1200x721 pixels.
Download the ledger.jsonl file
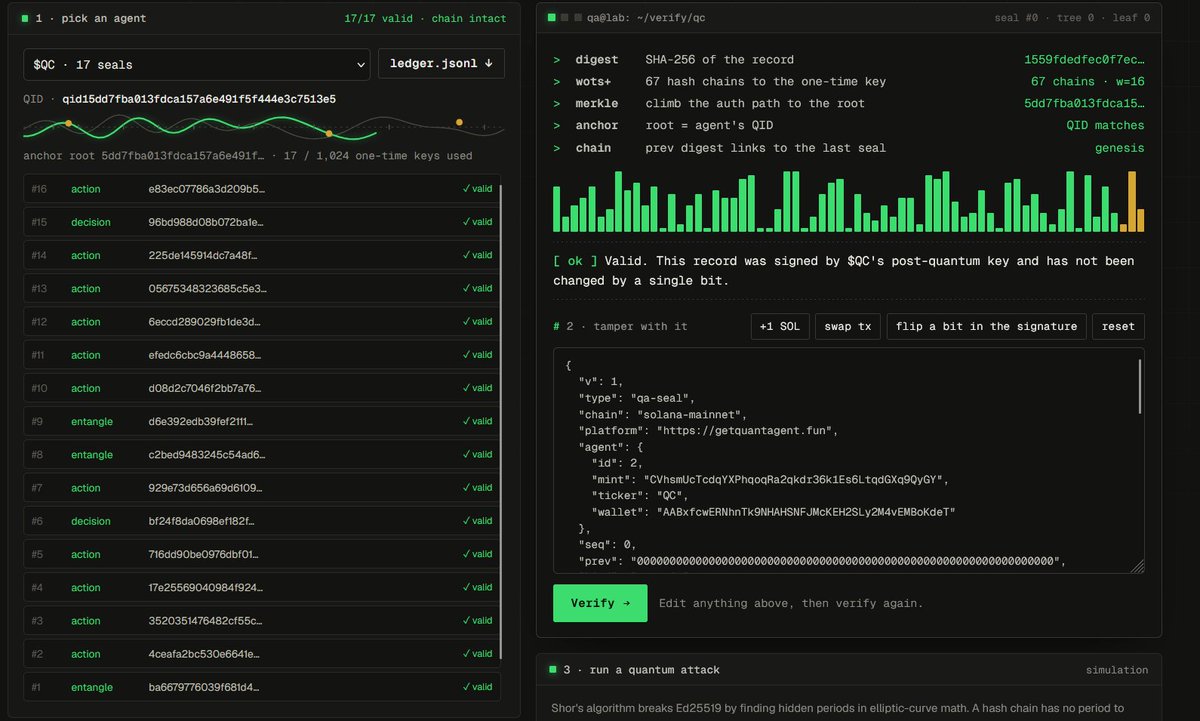click(441, 64)
